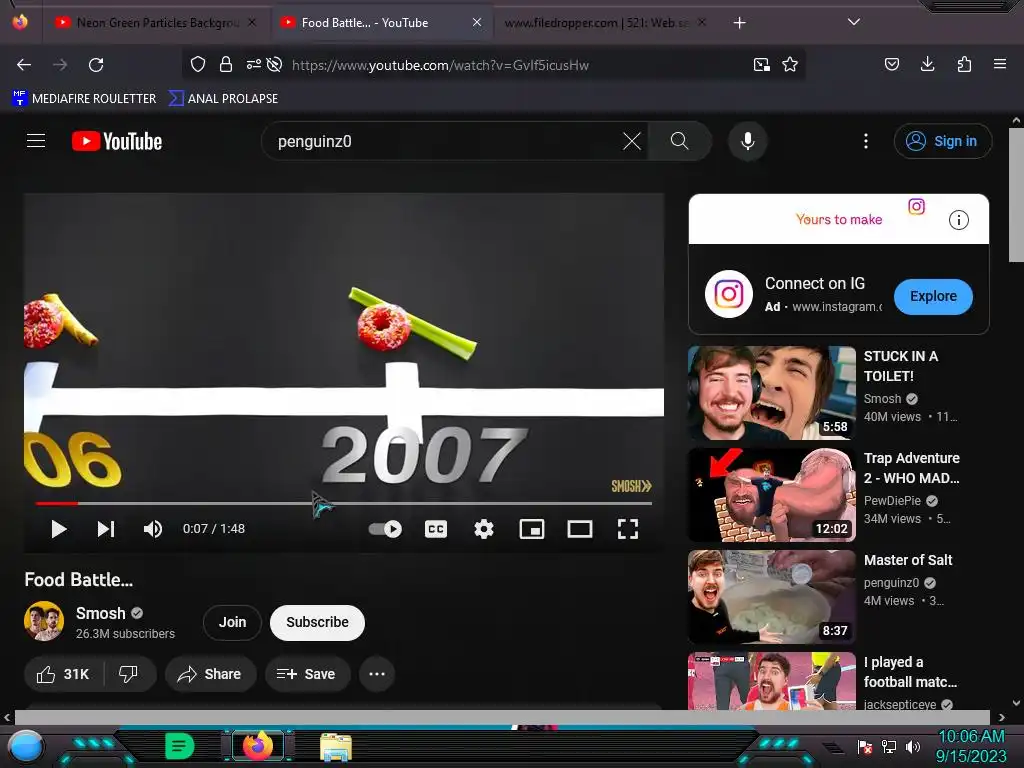
Task: Open video player settings gear
Action: 484,529
